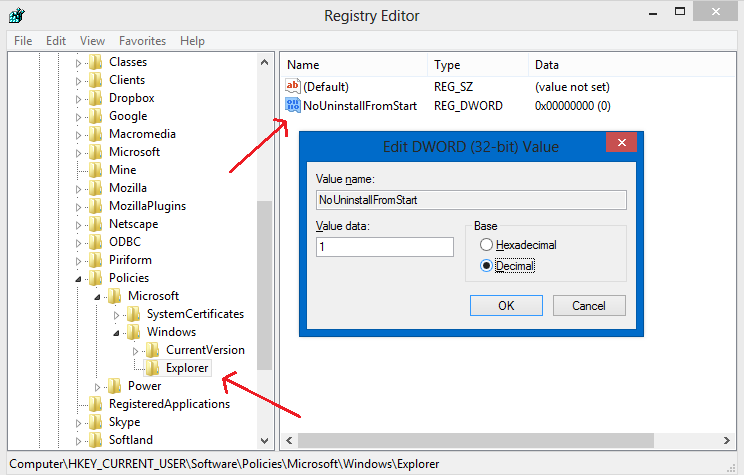Image resolution: width=744 pixels, height=475 pixels.
Task: Click the (Default) string value icon
Action: pyautogui.click(x=293, y=86)
